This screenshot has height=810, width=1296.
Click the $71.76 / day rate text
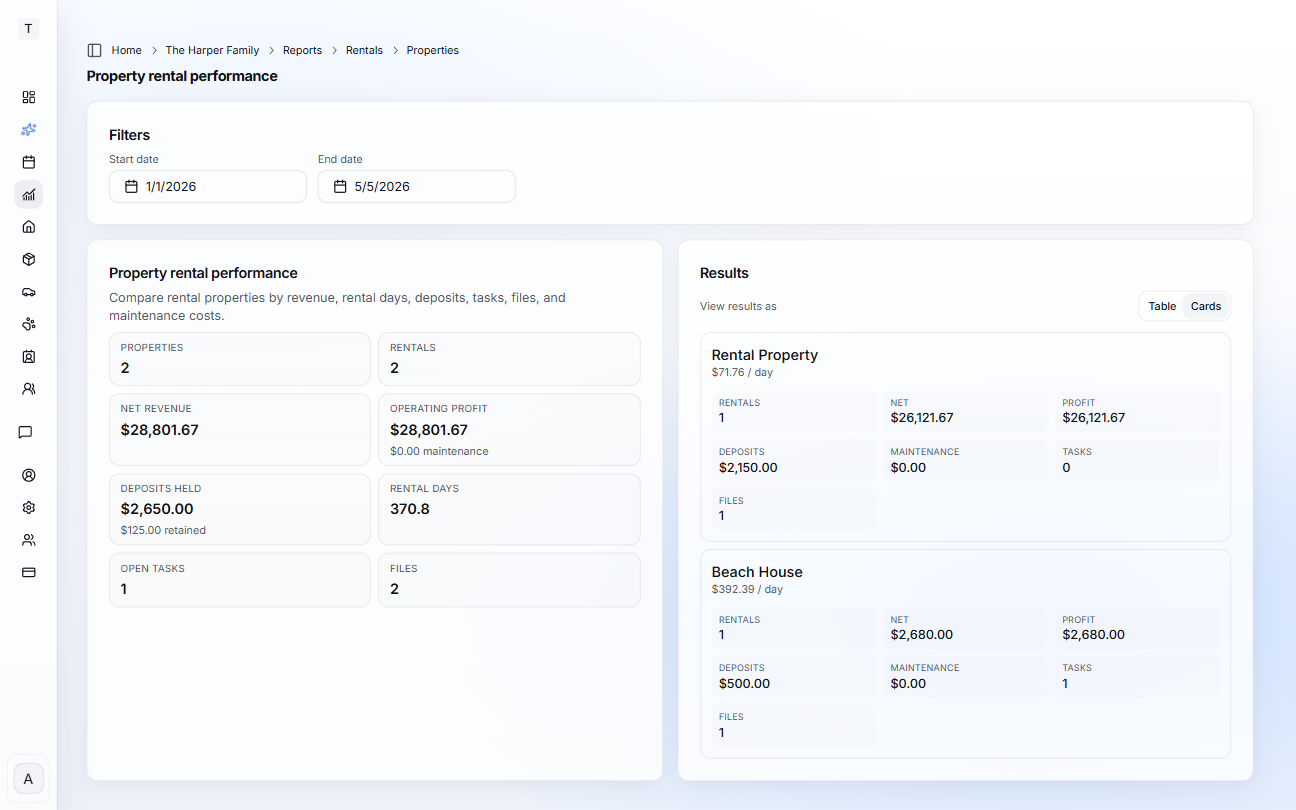tap(742, 372)
